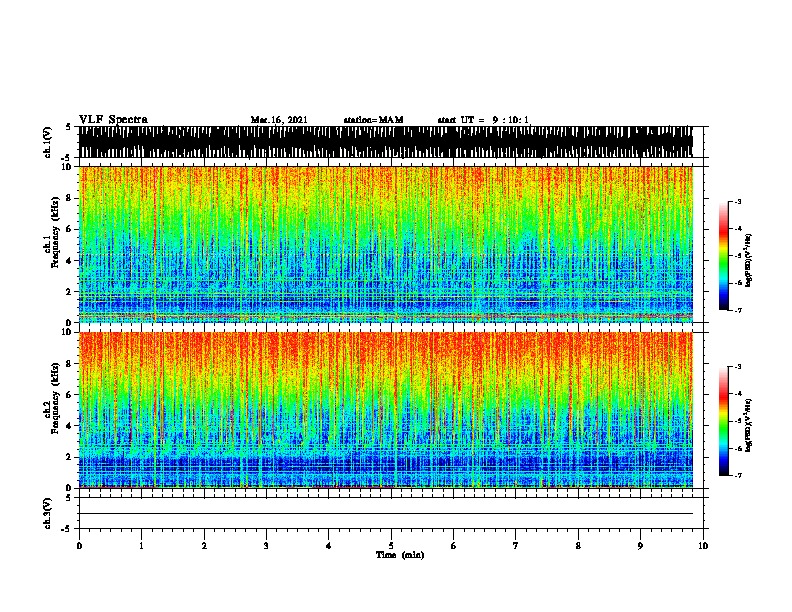792x612 pixels.
Task: Click the ch.2 colorbar log(PSD) unit label
Action: (x=748, y=425)
